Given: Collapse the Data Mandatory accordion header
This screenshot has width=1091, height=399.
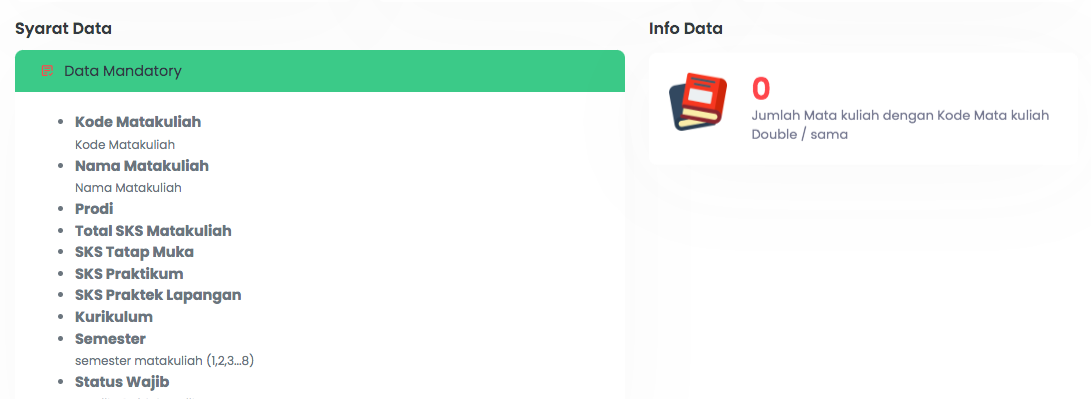Looking at the screenshot, I should tap(319, 71).
